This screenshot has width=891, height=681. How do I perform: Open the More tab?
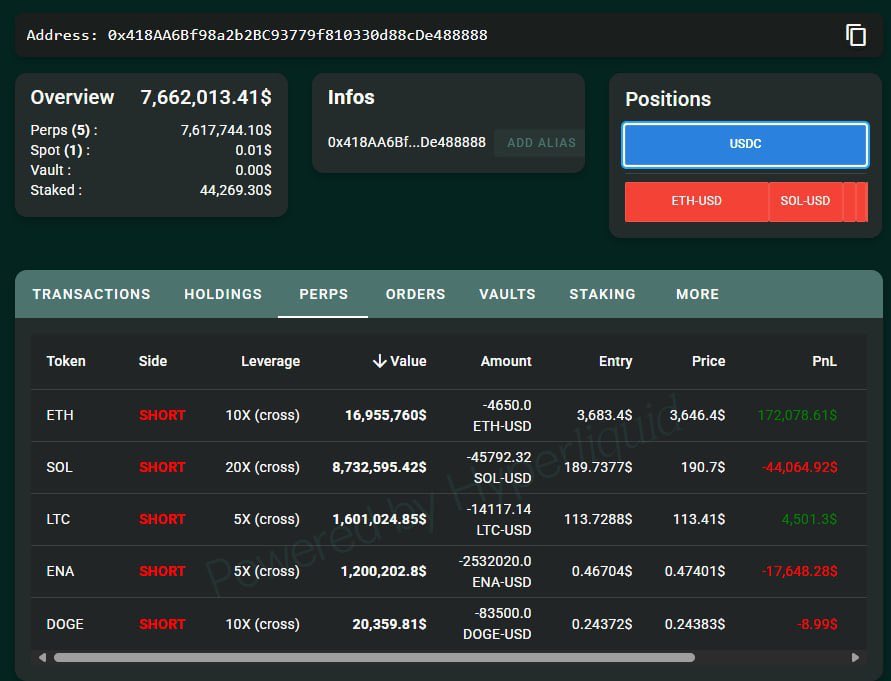tap(697, 294)
